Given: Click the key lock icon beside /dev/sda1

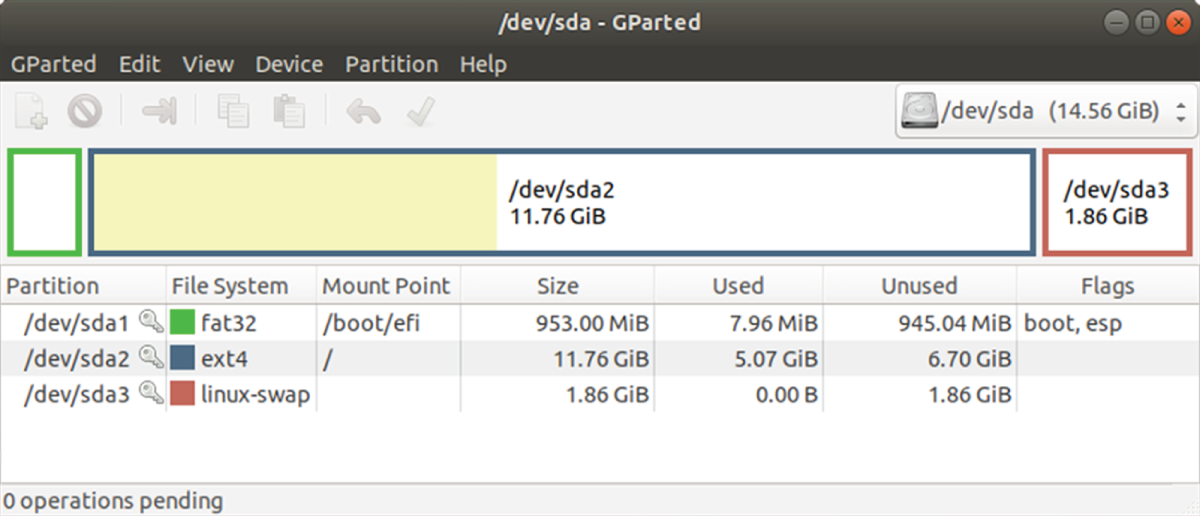Looking at the screenshot, I should pyautogui.click(x=151, y=322).
